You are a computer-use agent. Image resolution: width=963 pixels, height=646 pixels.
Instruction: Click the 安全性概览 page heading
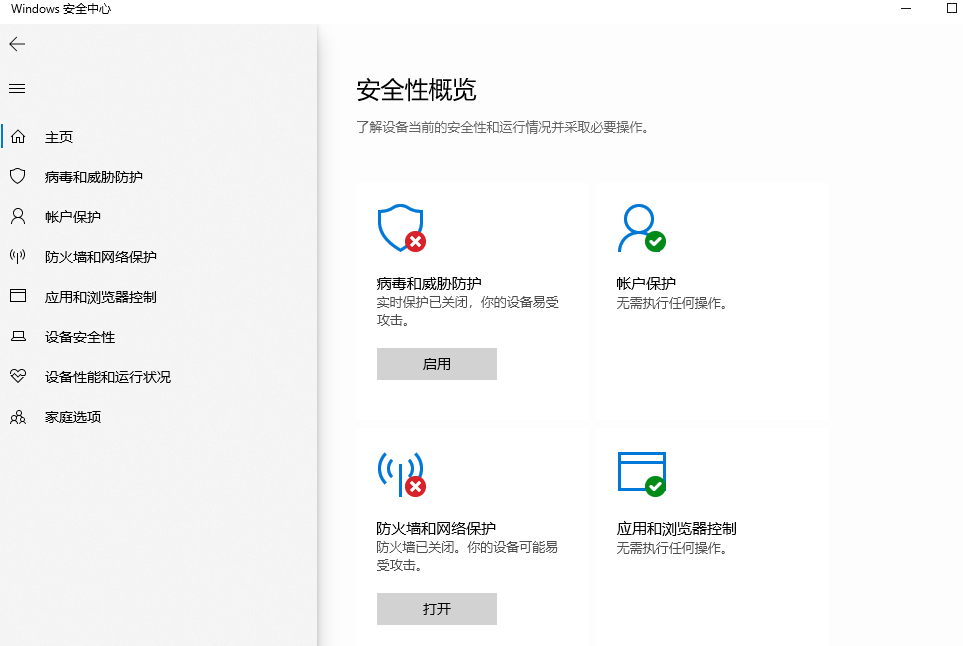click(416, 90)
